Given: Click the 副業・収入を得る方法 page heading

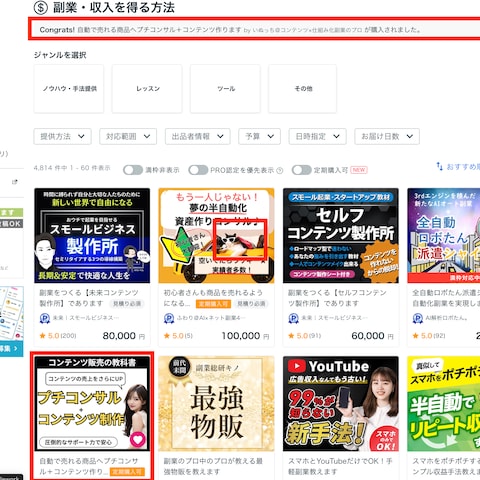Looking at the screenshot, I should pos(114,8).
